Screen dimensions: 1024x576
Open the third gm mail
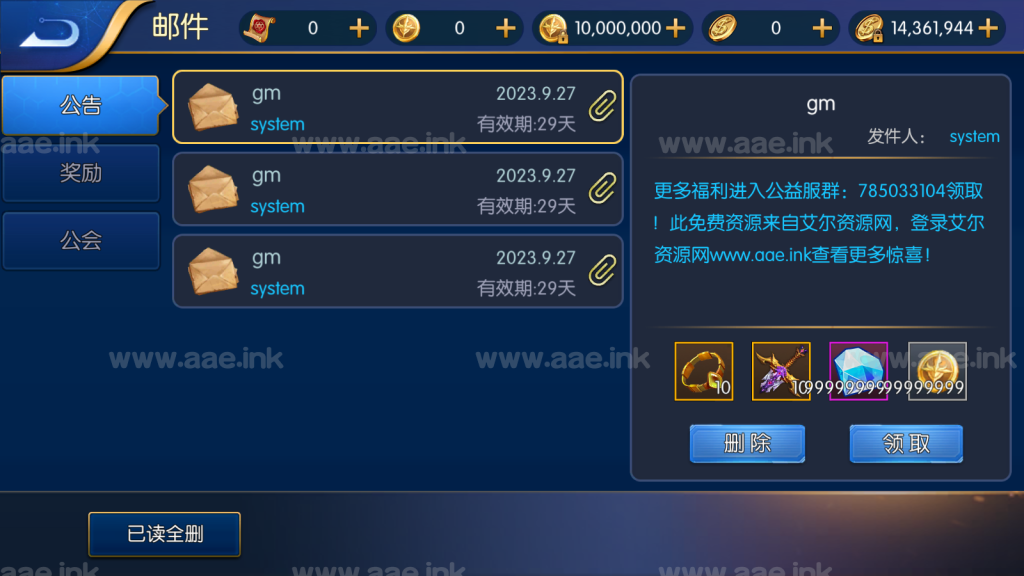pos(398,271)
